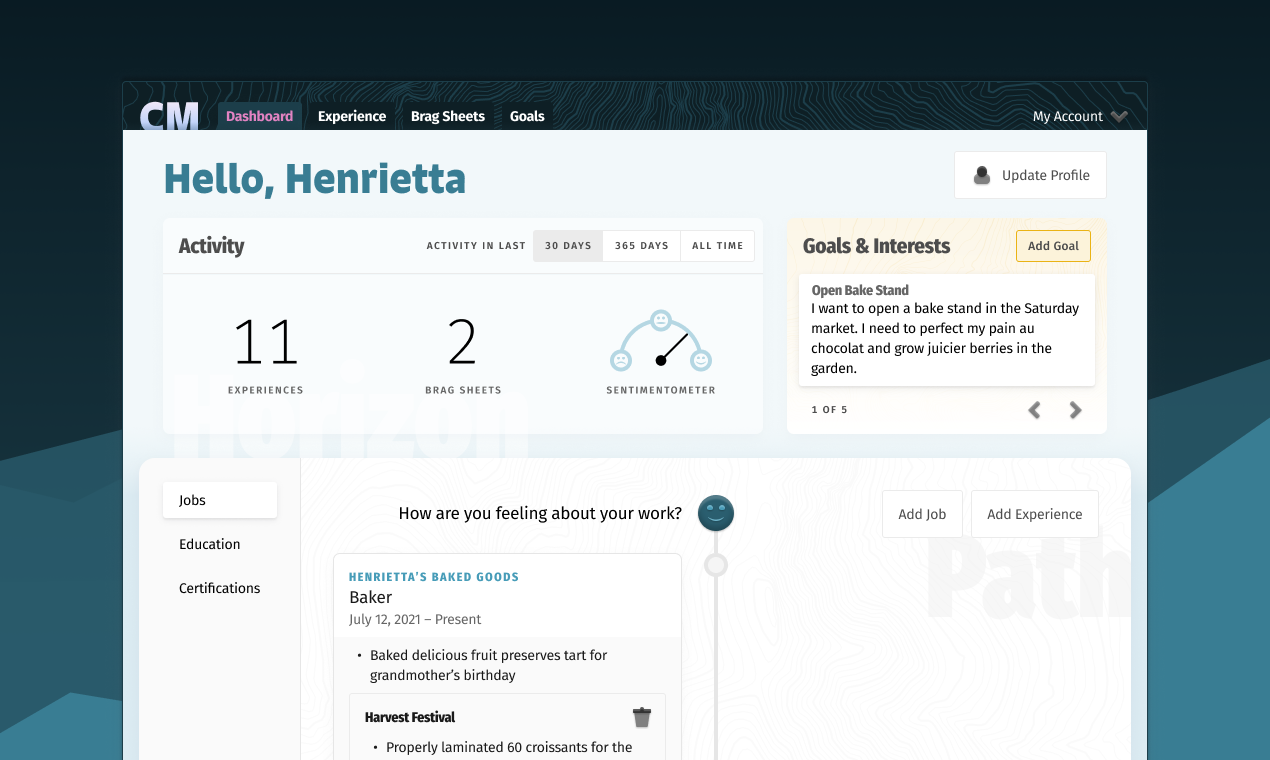This screenshot has height=760, width=1270.
Task: Go to the Goals tab
Action: [527, 116]
